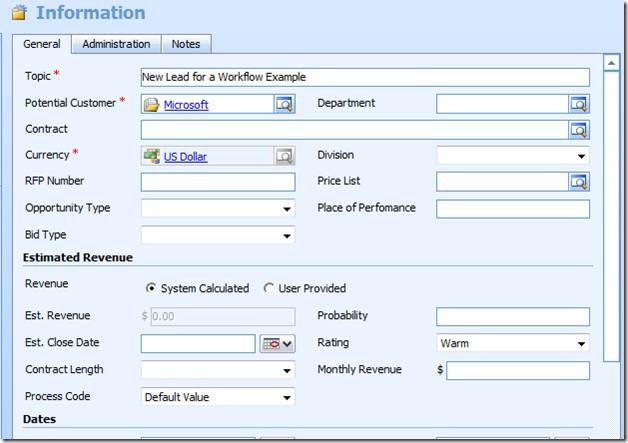Open the US Dollar link
628x443 pixels.
[186, 157]
